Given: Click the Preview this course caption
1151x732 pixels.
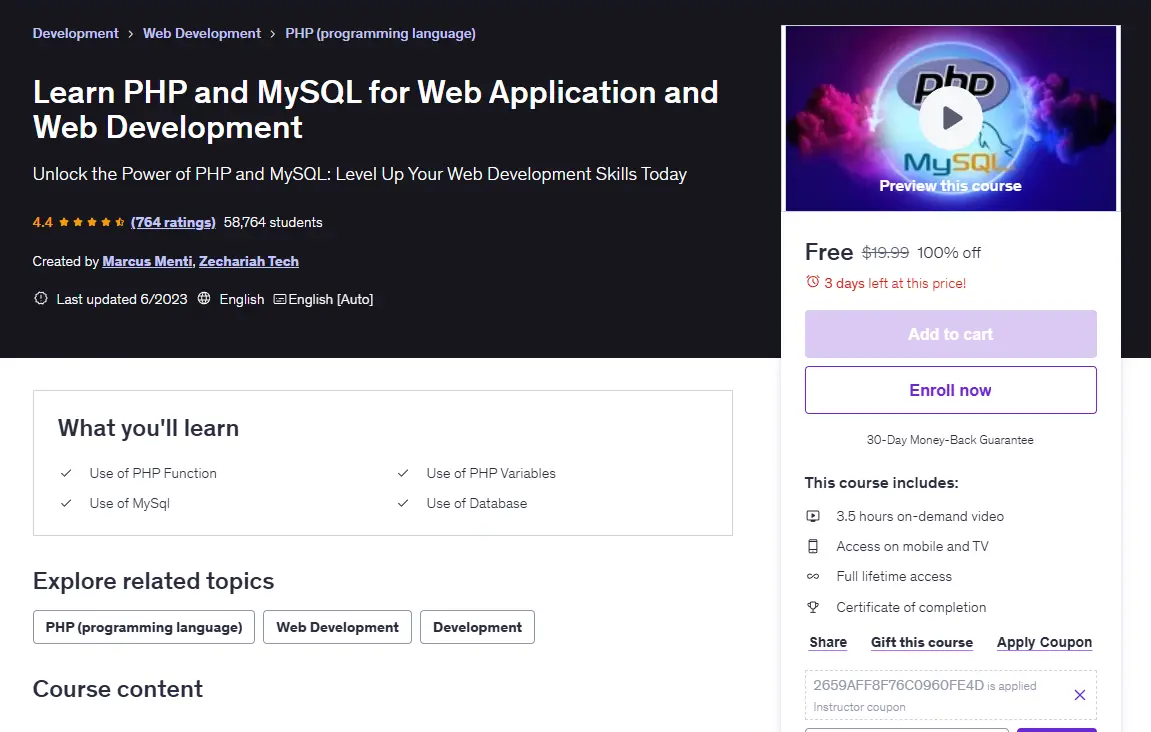Looking at the screenshot, I should click(x=951, y=186).
